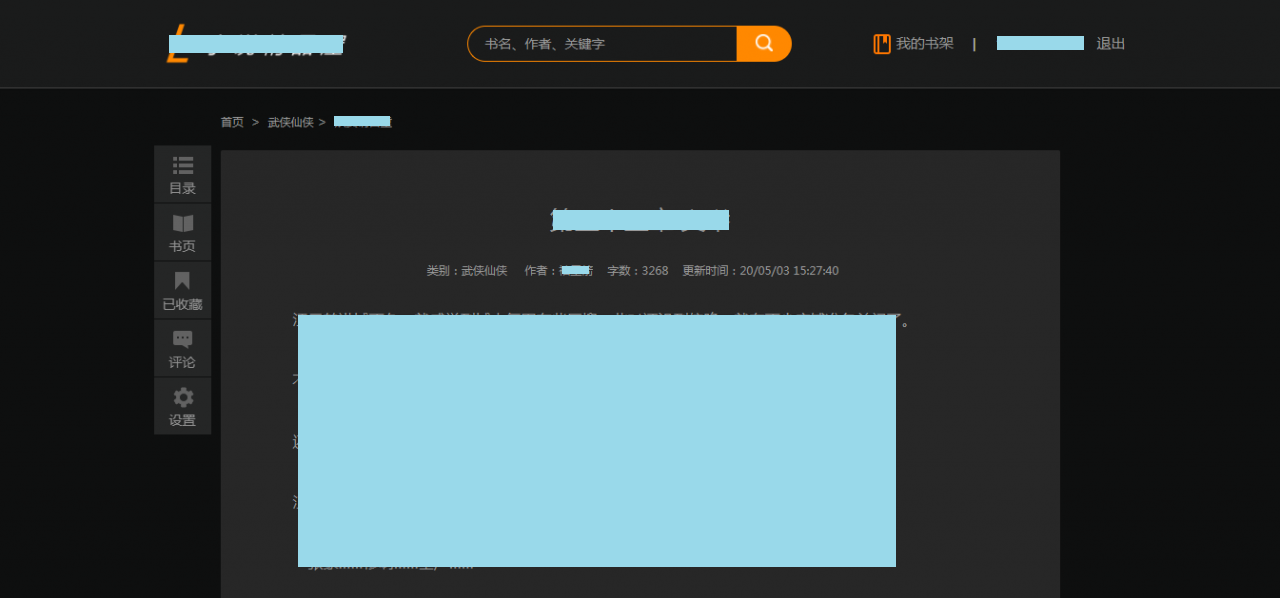This screenshot has height=598, width=1280.
Task: Click the chapter title heading
Action: [640, 219]
